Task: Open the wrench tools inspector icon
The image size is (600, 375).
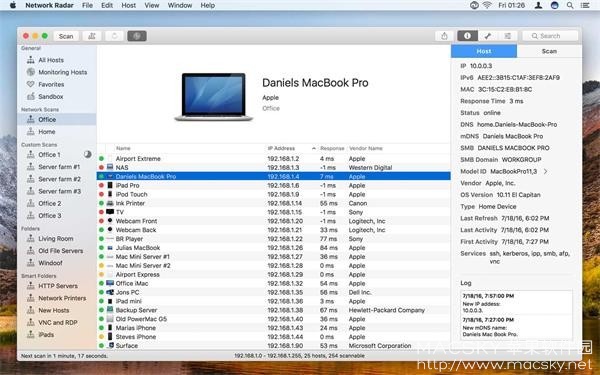Action: [x=488, y=36]
